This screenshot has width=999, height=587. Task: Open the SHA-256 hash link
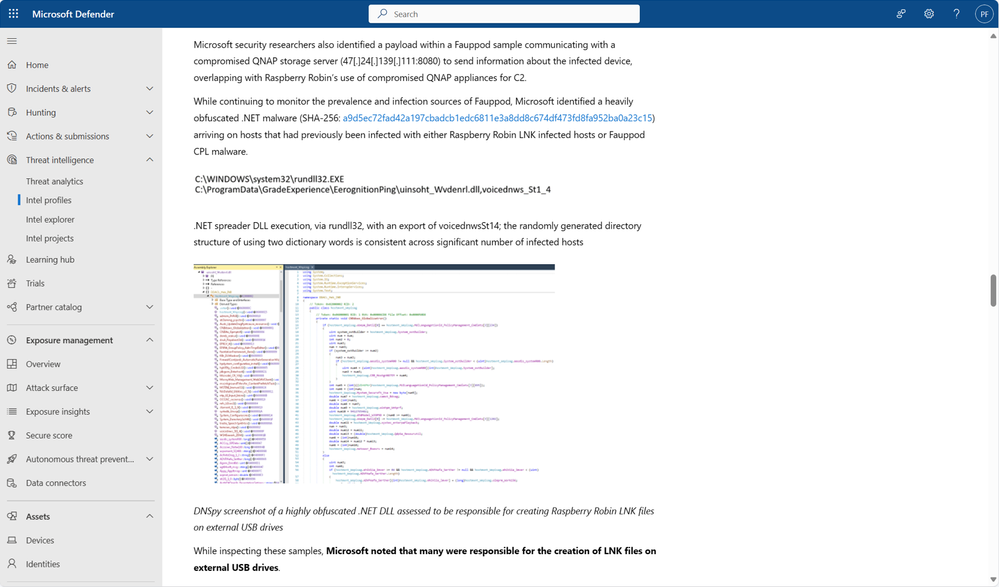pos(498,118)
